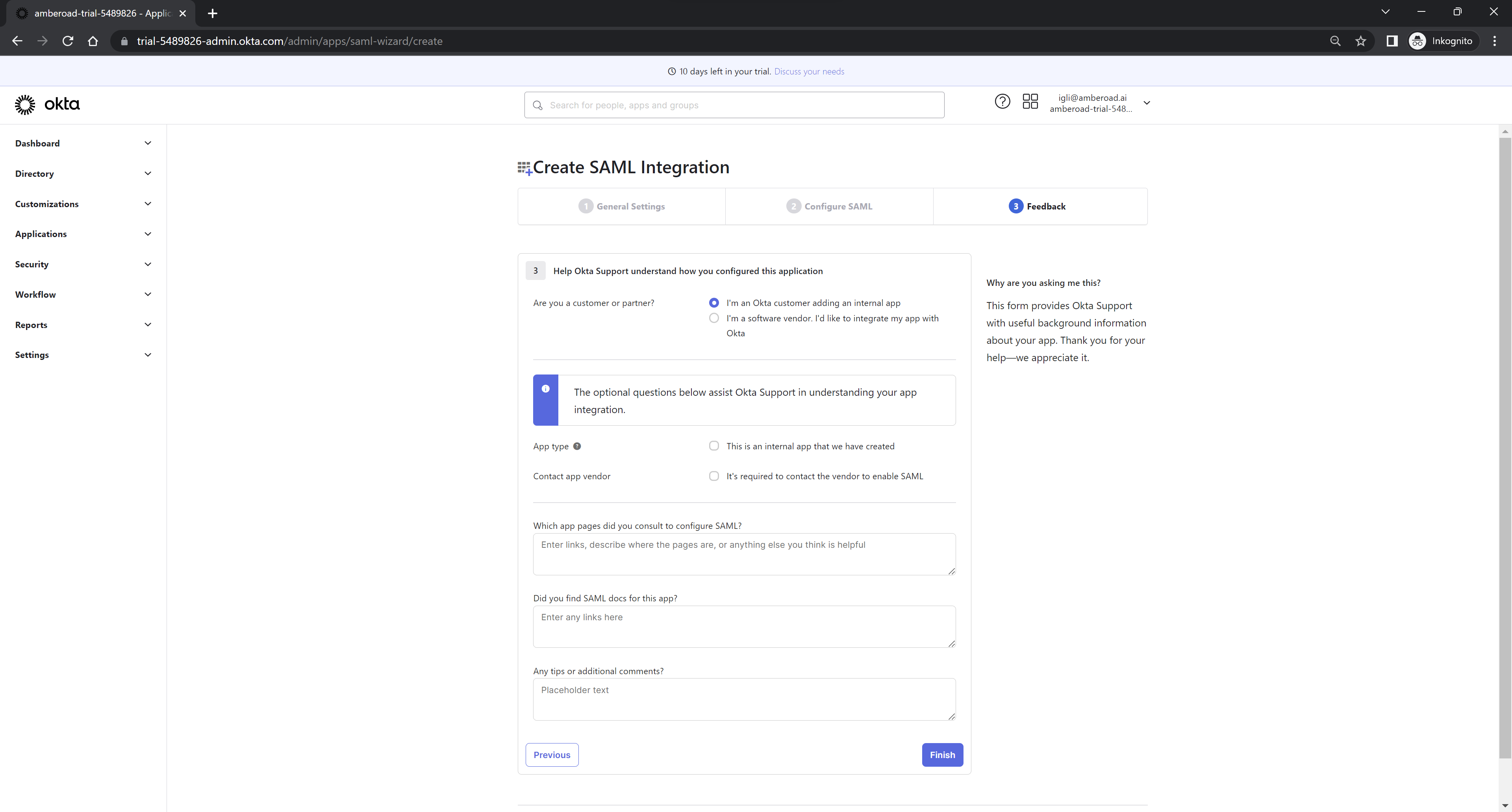
Task: Click the search magnifier icon in Okta search
Action: click(537, 105)
